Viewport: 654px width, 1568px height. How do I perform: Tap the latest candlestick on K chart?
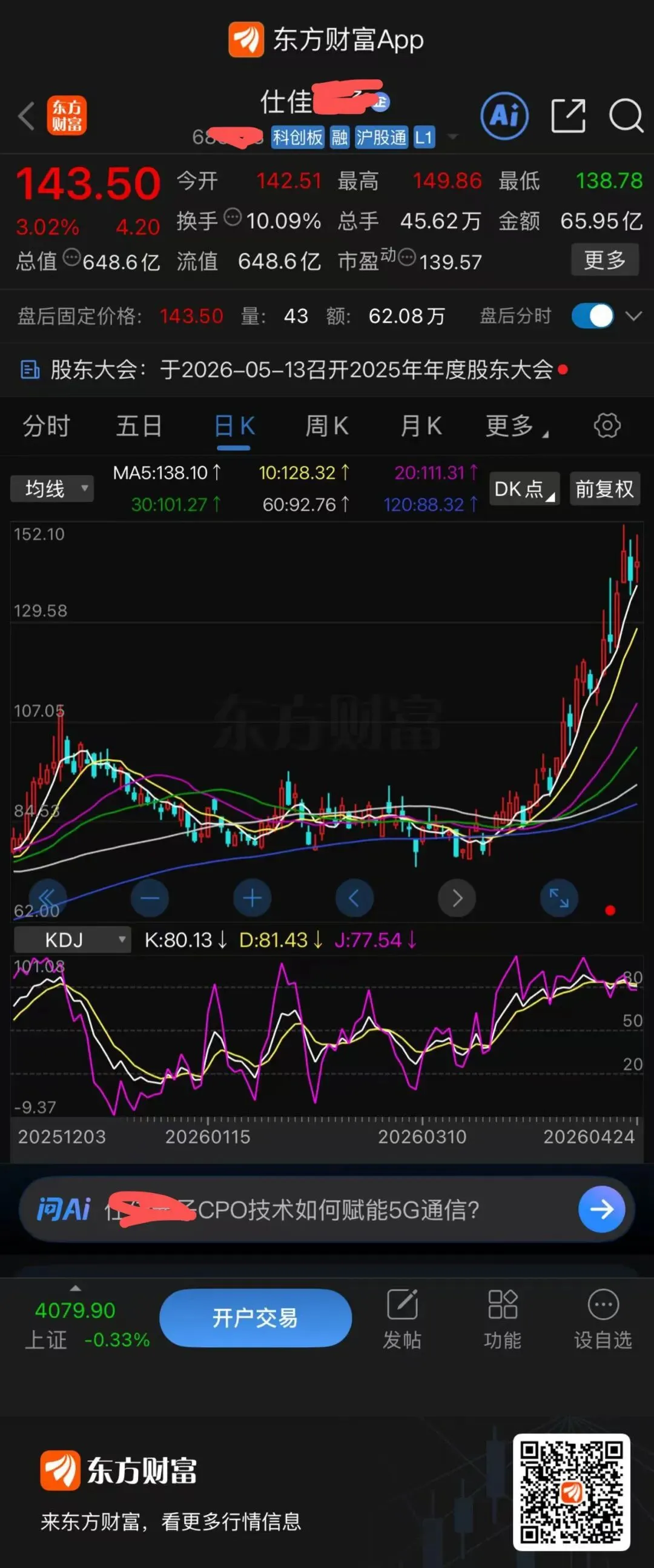pyautogui.click(x=636, y=563)
